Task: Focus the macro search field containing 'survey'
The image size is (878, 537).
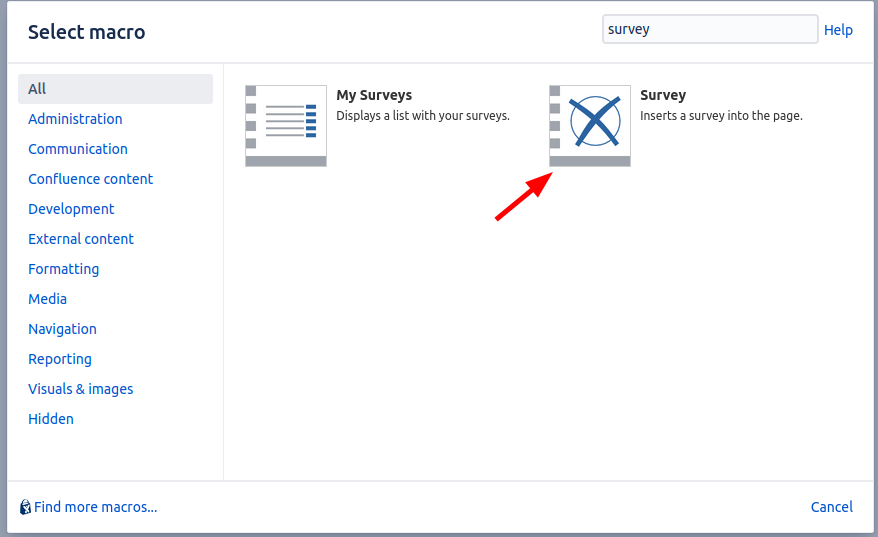Action: [x=710, y=29]
